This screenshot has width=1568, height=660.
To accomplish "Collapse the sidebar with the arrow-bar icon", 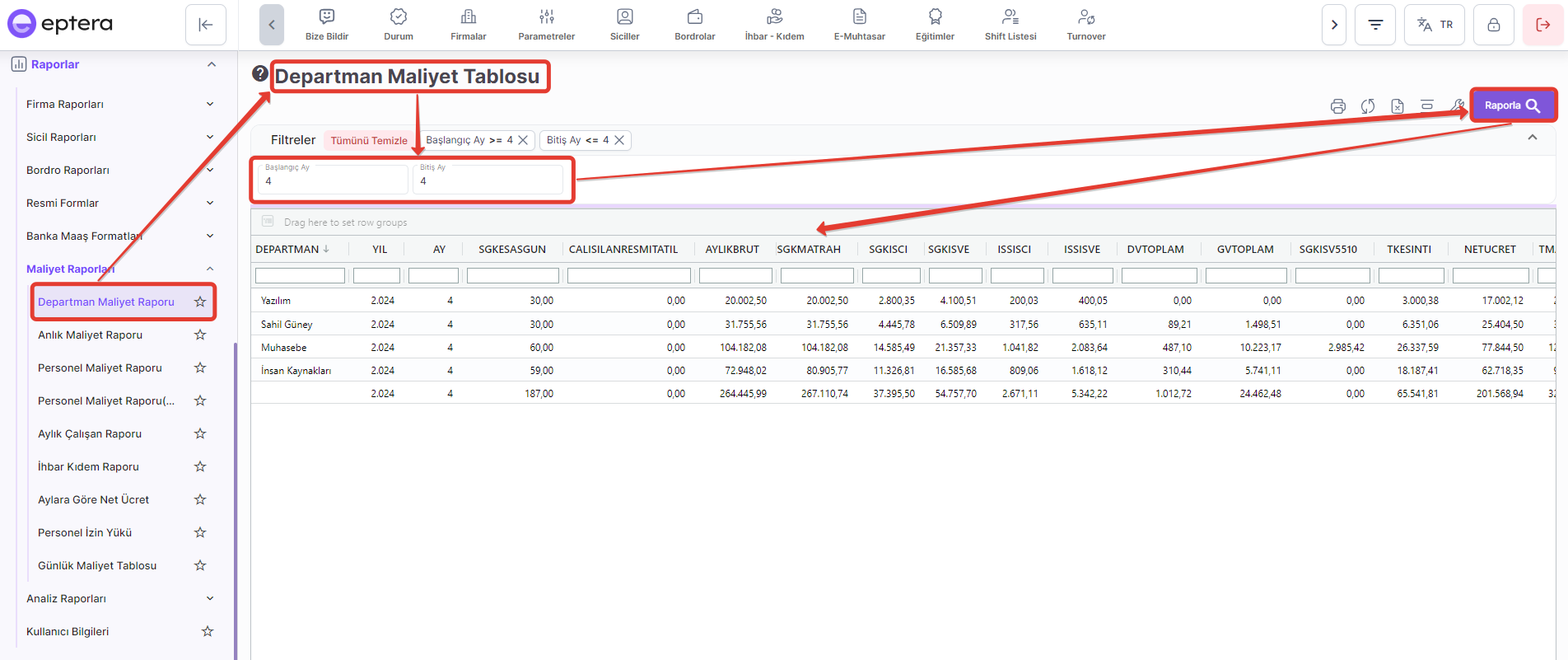I will point(206,25).
